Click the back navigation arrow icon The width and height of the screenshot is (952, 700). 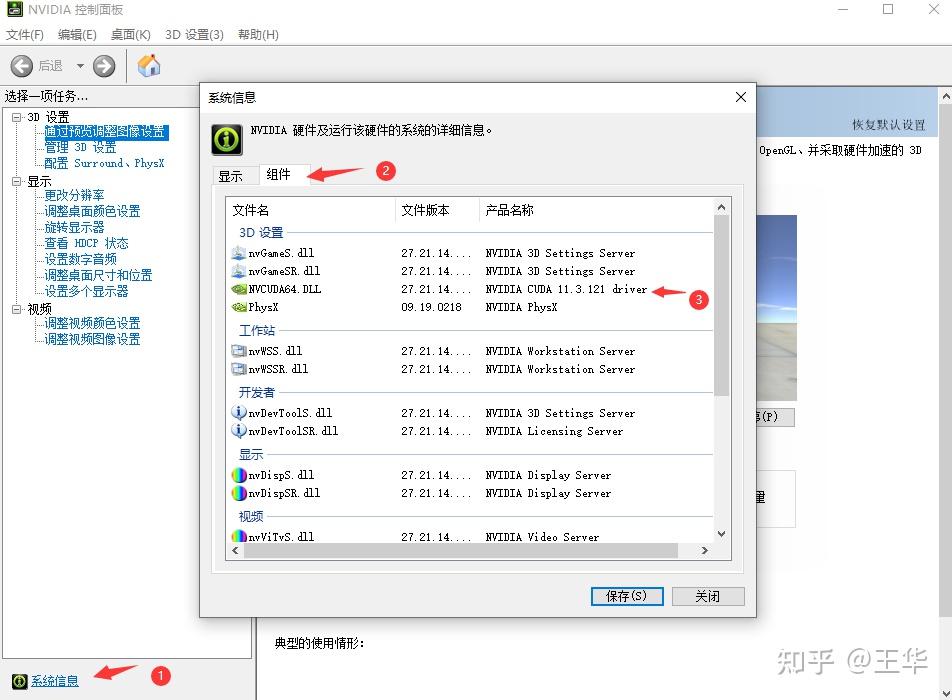22,66
